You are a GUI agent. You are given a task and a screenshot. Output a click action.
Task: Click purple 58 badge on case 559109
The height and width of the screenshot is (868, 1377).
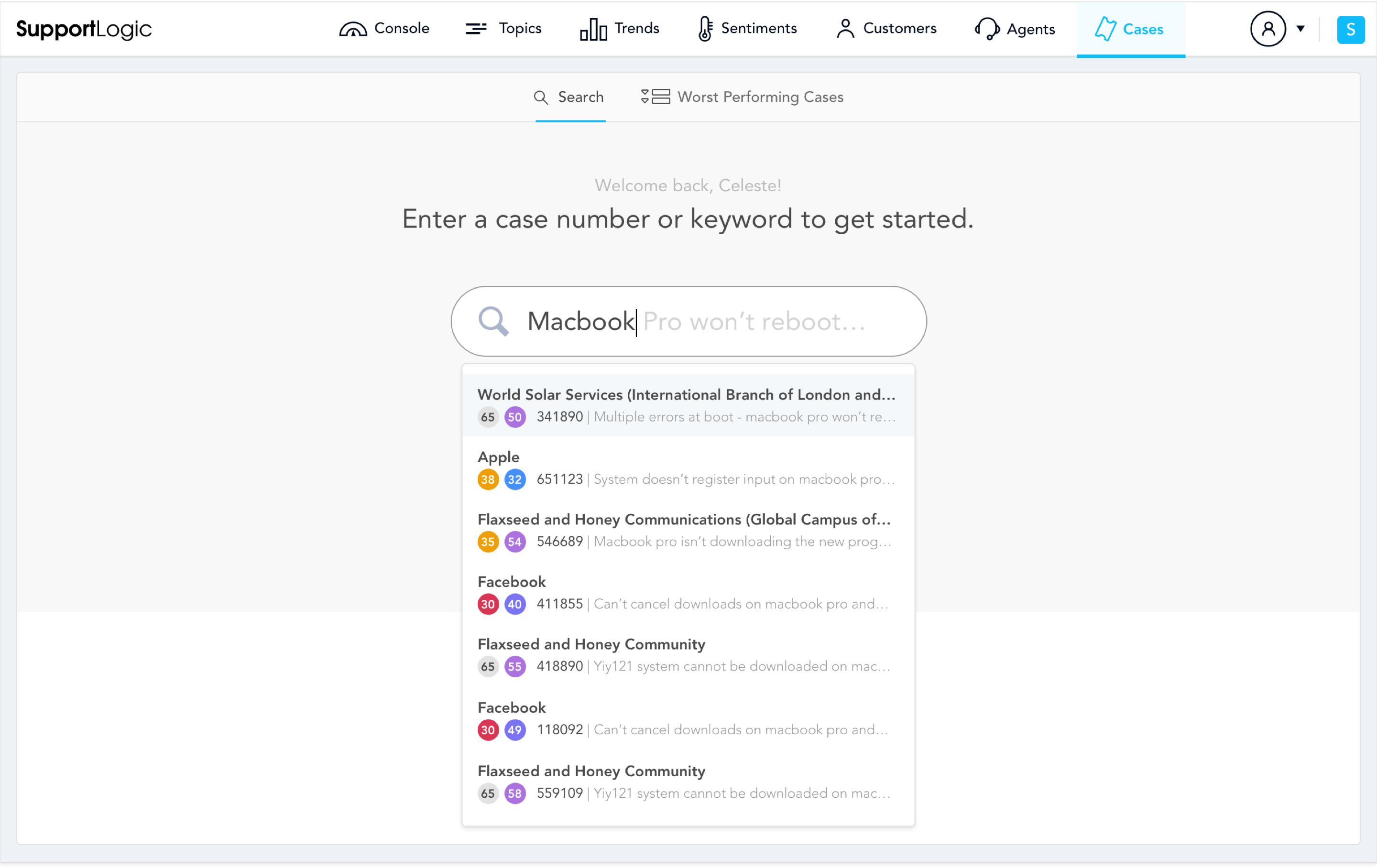tap(514, 793)
